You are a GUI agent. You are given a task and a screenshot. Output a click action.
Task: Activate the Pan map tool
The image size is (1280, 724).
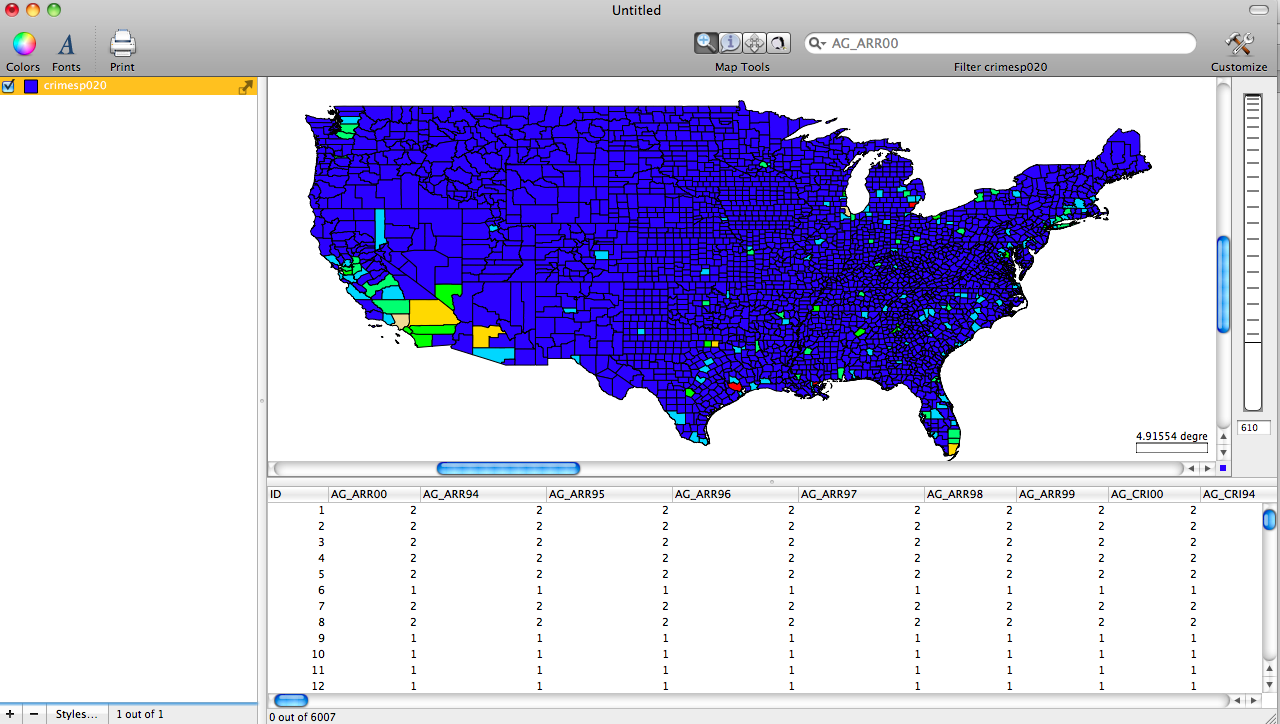point(755,42)
